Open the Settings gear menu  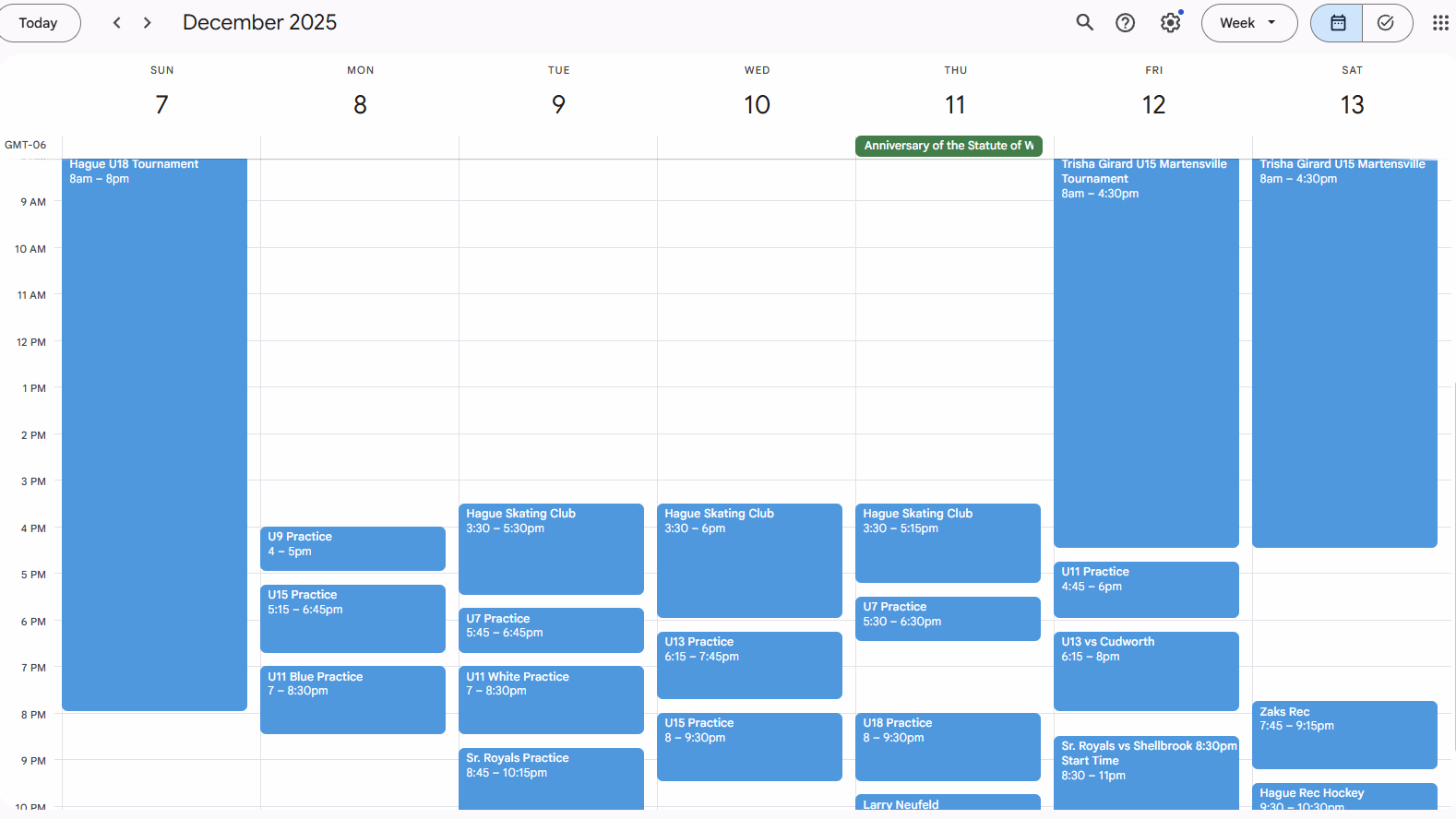[x=1170, y=23]
